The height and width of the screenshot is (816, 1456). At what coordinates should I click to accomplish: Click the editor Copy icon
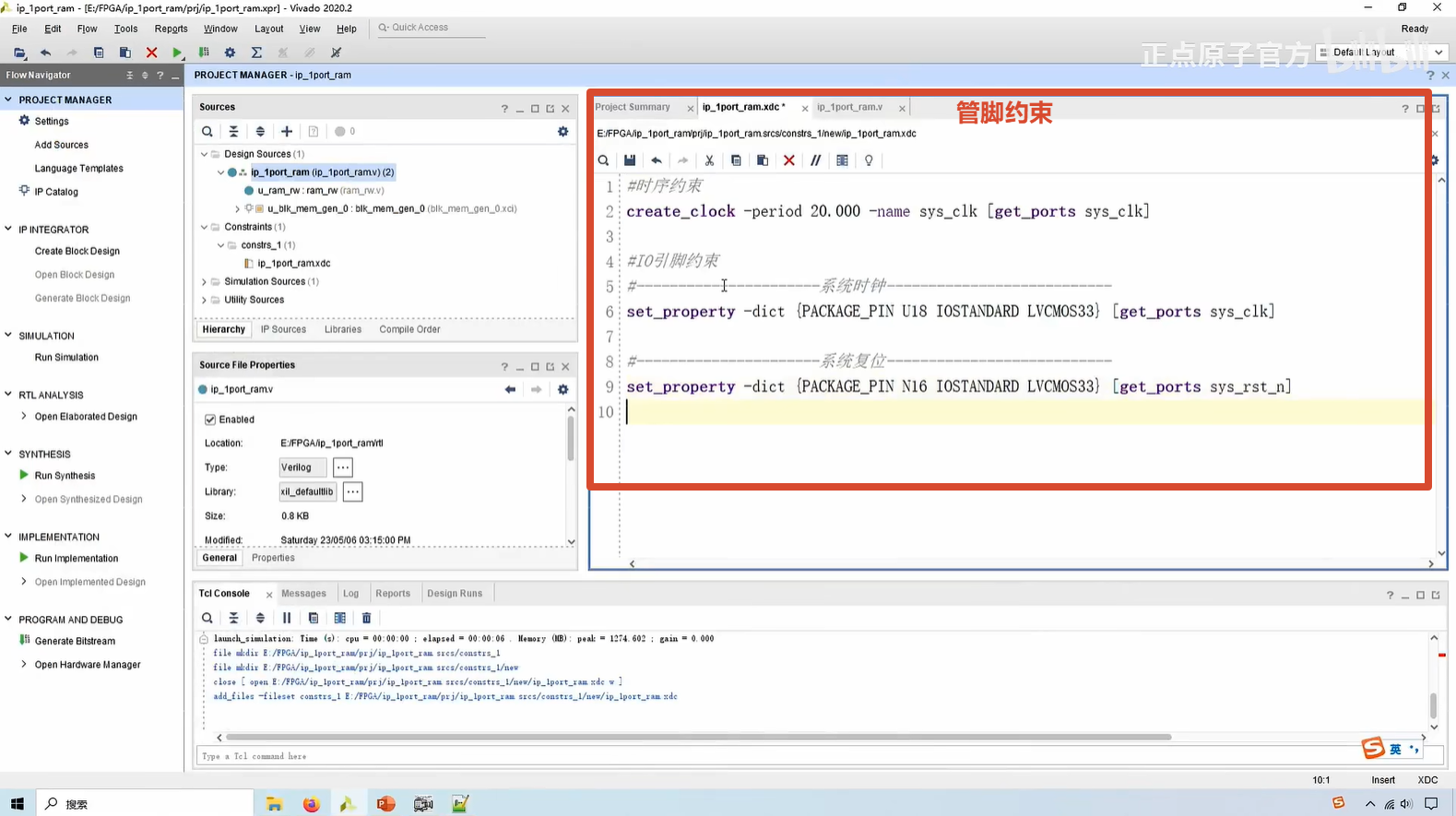pyautogui.click(x=736, y=160)
